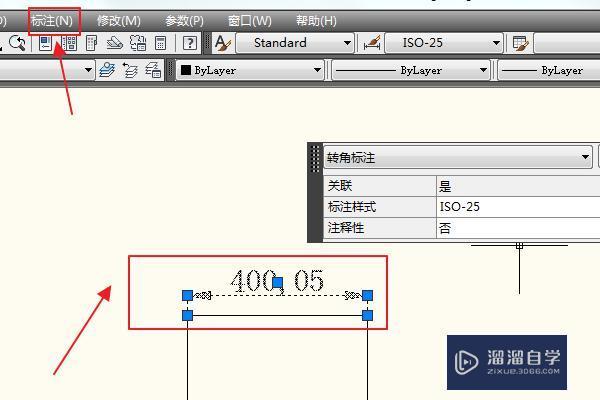The height and width of the screenshot is (400, 600).
Task: Click the text style toolbar grip handle
Action: click(208, 43)
